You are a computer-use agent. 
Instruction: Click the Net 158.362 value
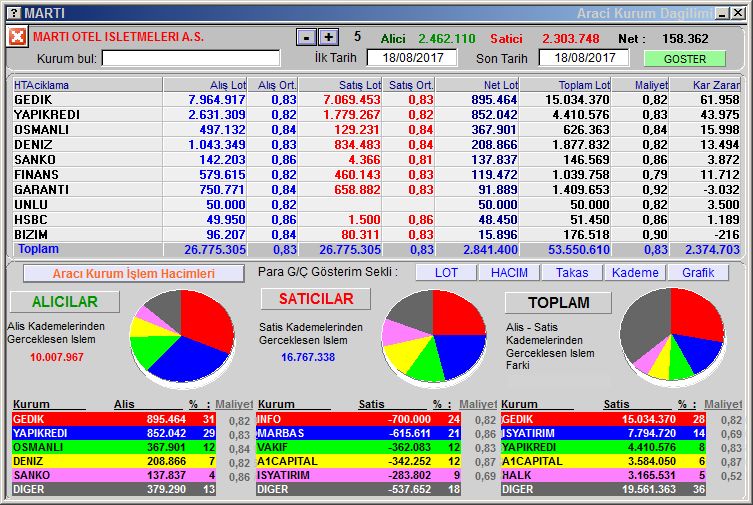click(685, 38)
